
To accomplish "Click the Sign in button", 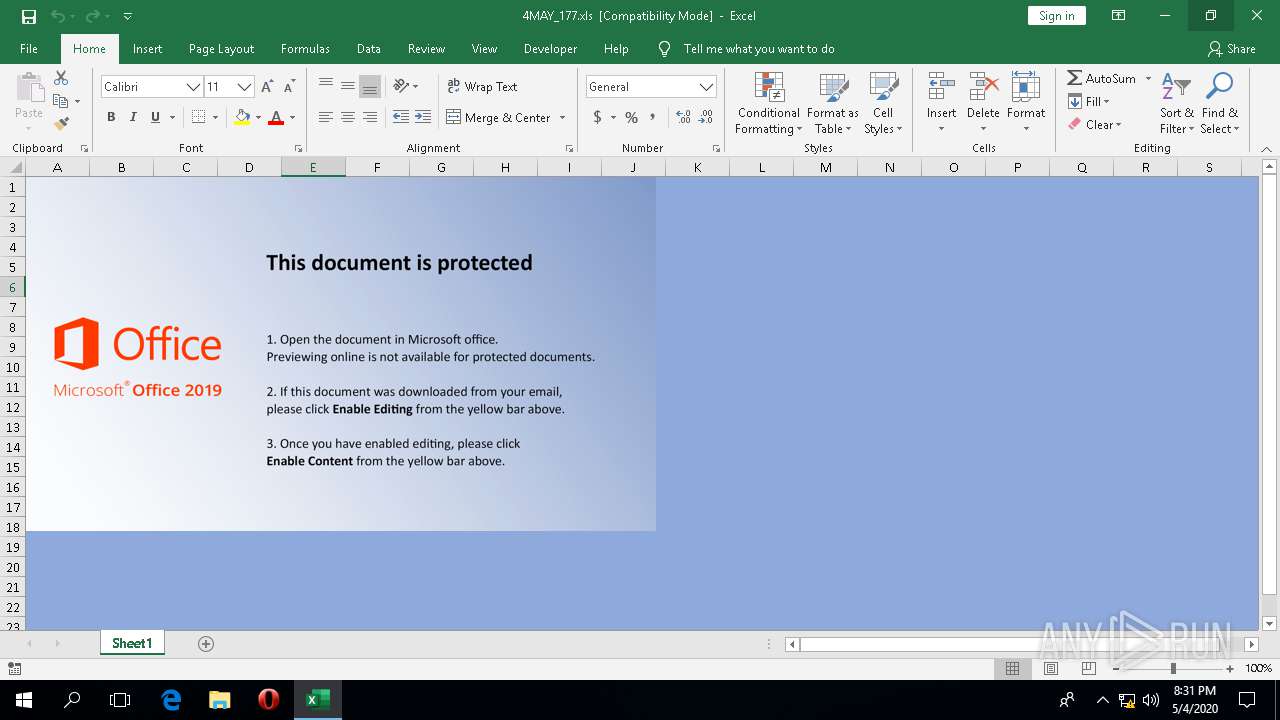I will click(x=1056, y=16).
